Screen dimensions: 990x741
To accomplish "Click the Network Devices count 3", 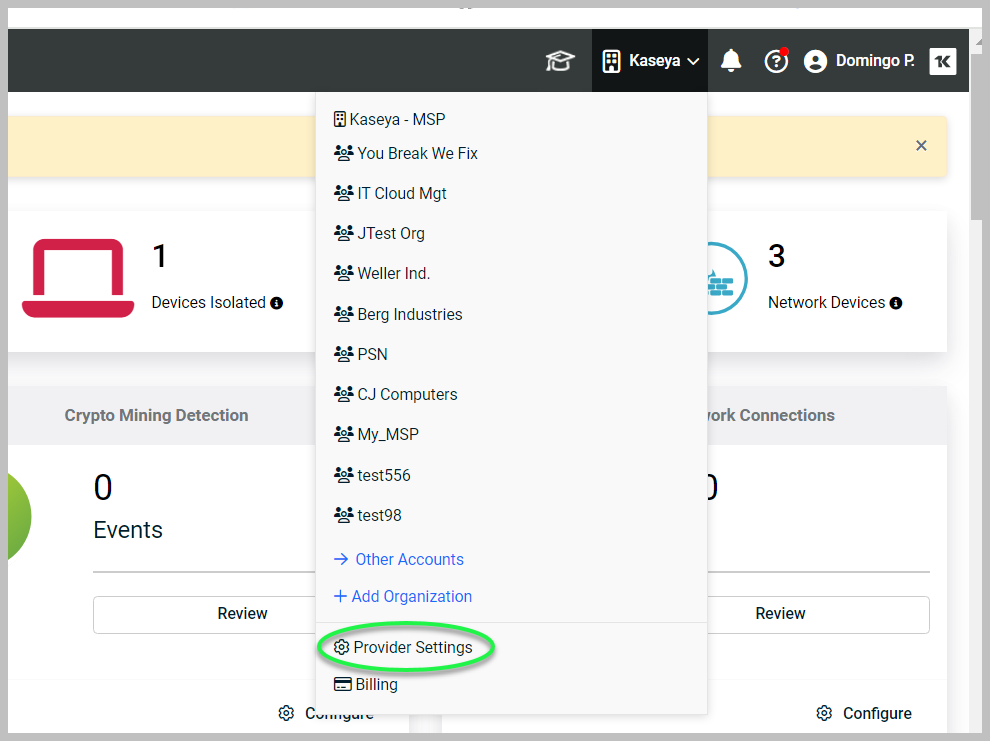I will [x=777, y=256].
